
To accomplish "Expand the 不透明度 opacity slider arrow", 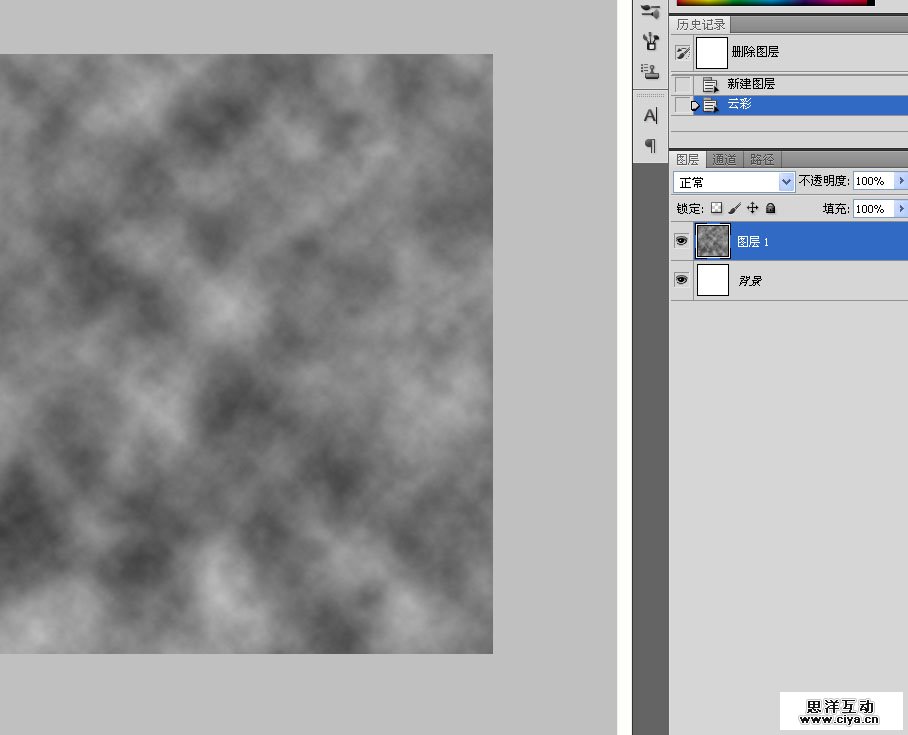I will [x=901, y=181].
